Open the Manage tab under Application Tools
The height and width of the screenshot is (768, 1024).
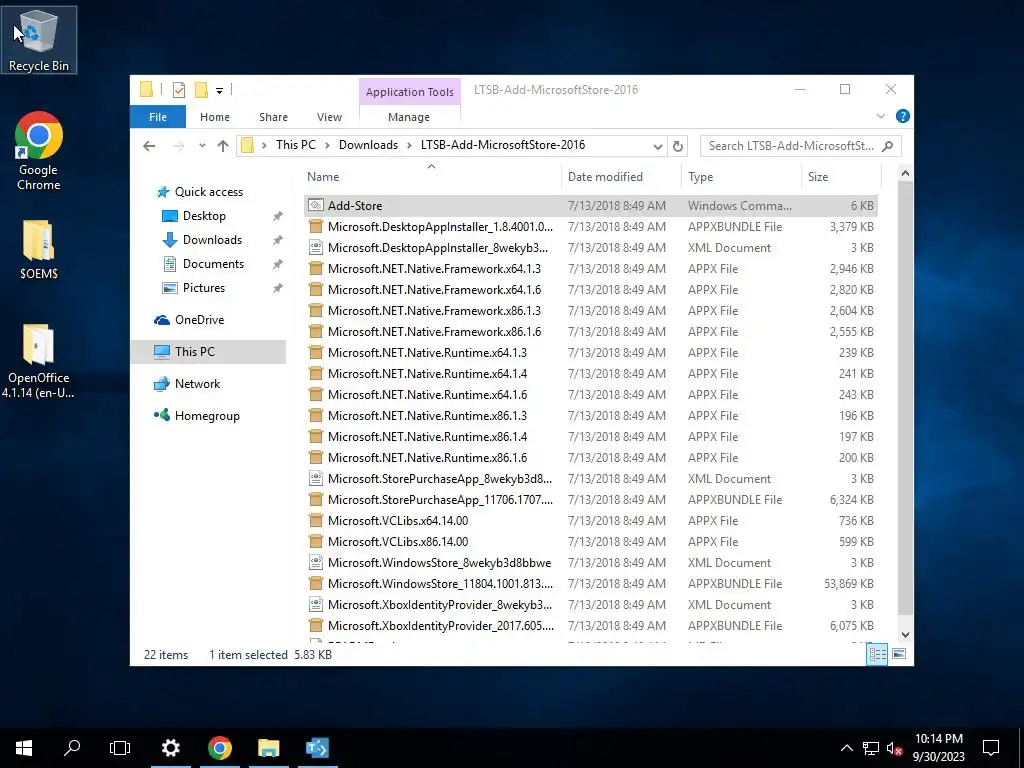[x=409, y=117]
